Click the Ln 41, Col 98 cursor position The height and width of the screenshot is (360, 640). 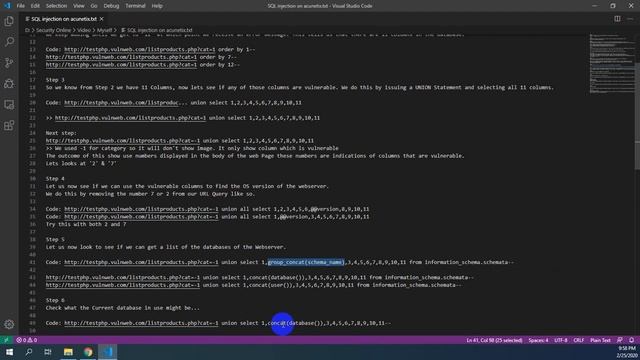pos(494,340)
